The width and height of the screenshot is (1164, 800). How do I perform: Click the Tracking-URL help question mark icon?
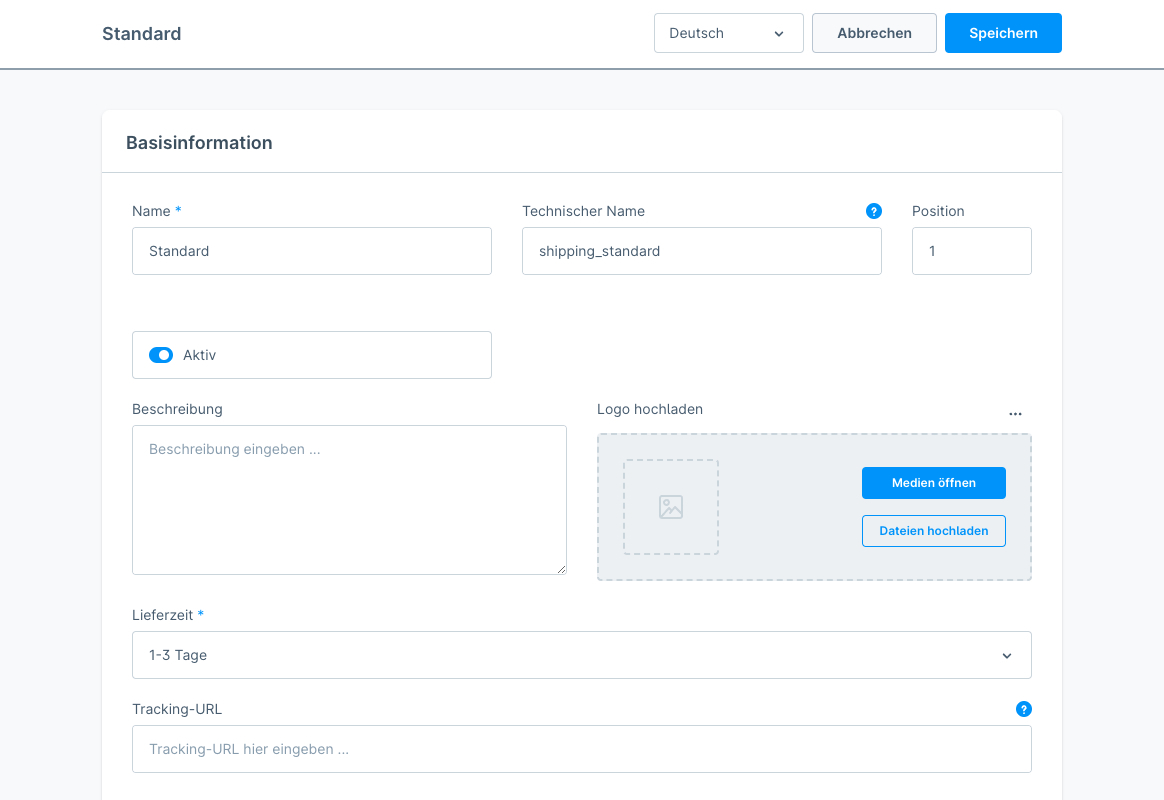[1023, 709]
